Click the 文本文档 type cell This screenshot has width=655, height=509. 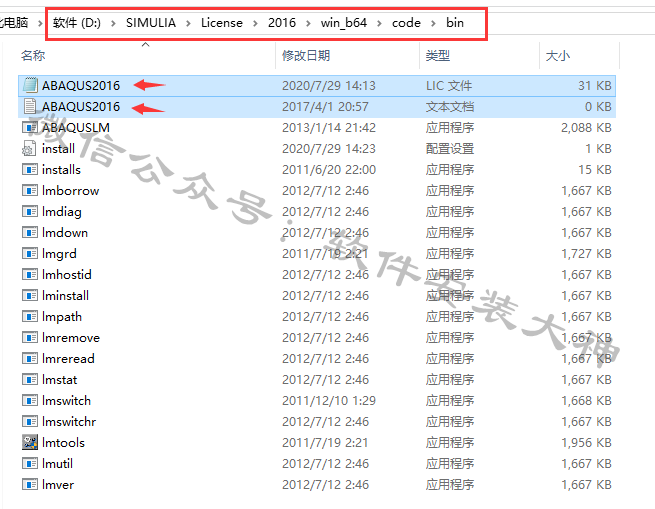(450, 107)
